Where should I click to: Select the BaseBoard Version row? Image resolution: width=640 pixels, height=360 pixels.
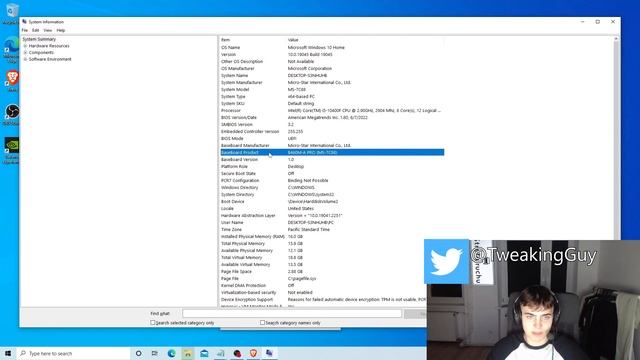coord(332,160)
